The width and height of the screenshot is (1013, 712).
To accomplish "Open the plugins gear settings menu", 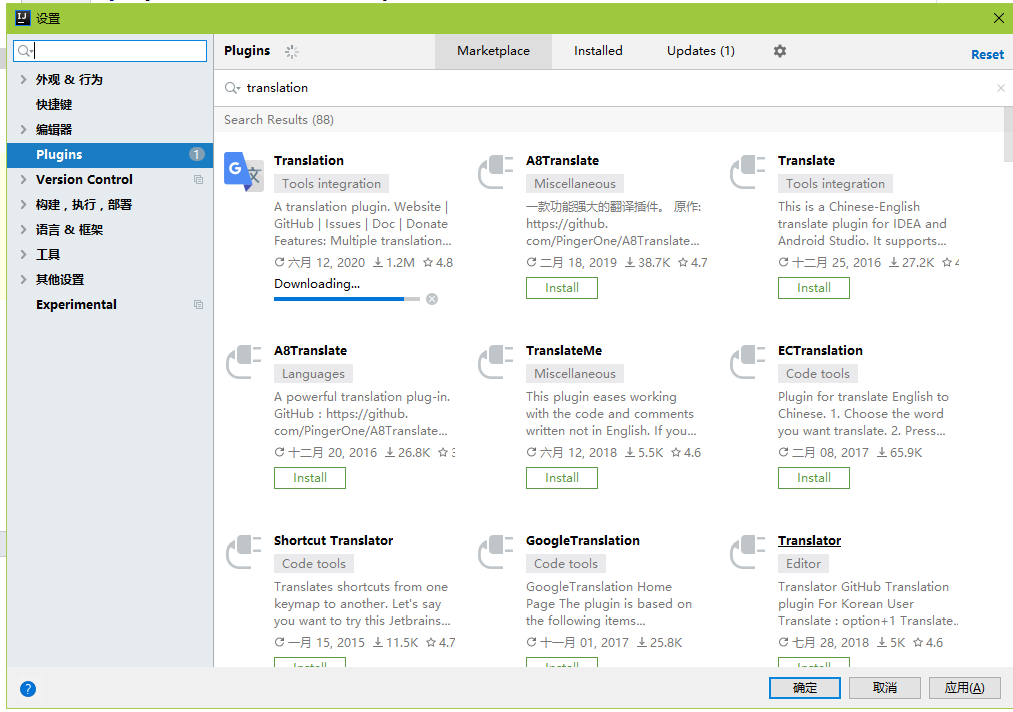I will (x=780, y=51).
